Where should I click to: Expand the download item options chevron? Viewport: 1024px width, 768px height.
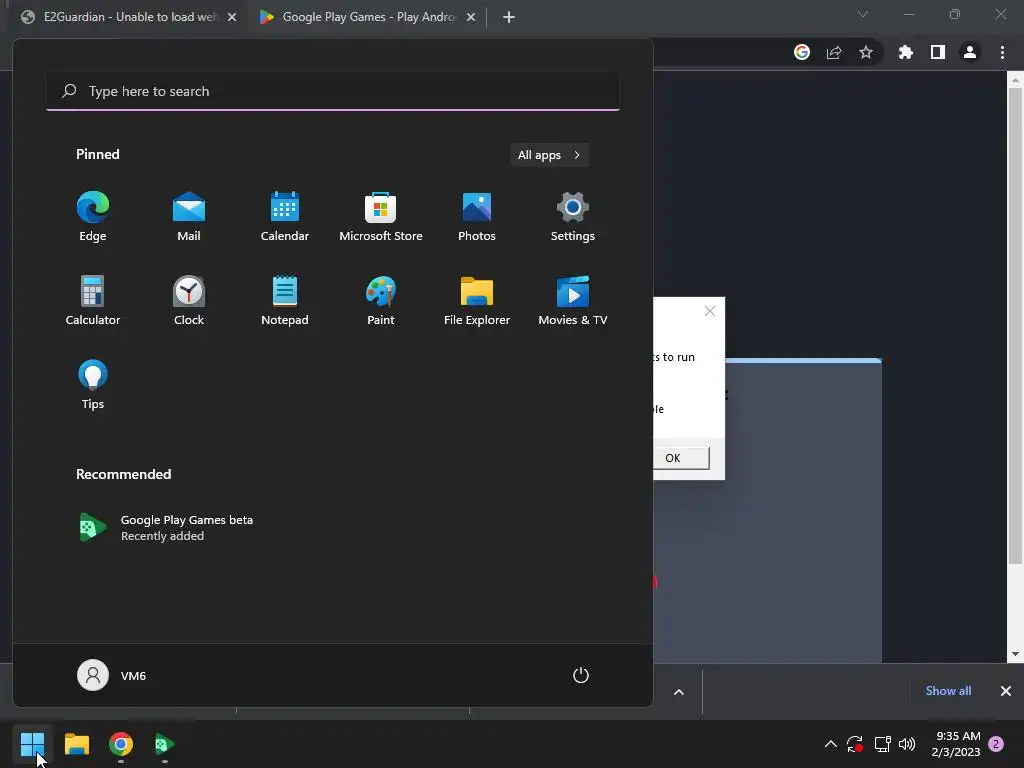[679, 692]
